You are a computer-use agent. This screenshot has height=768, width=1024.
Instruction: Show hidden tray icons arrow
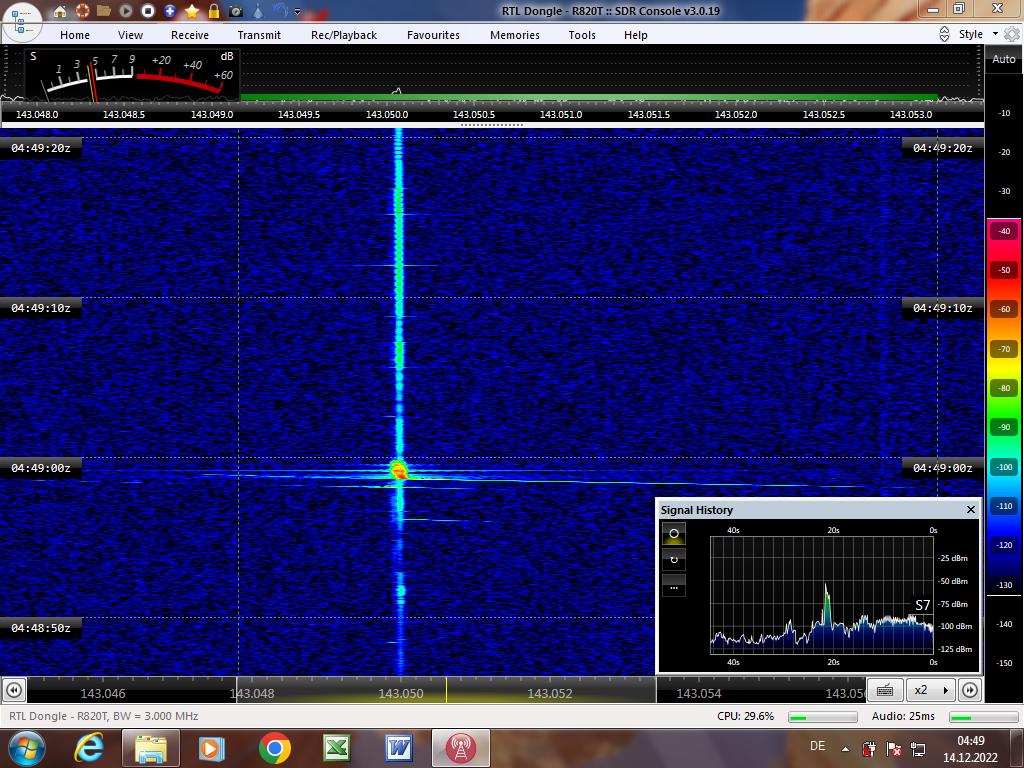click(845, 748)
